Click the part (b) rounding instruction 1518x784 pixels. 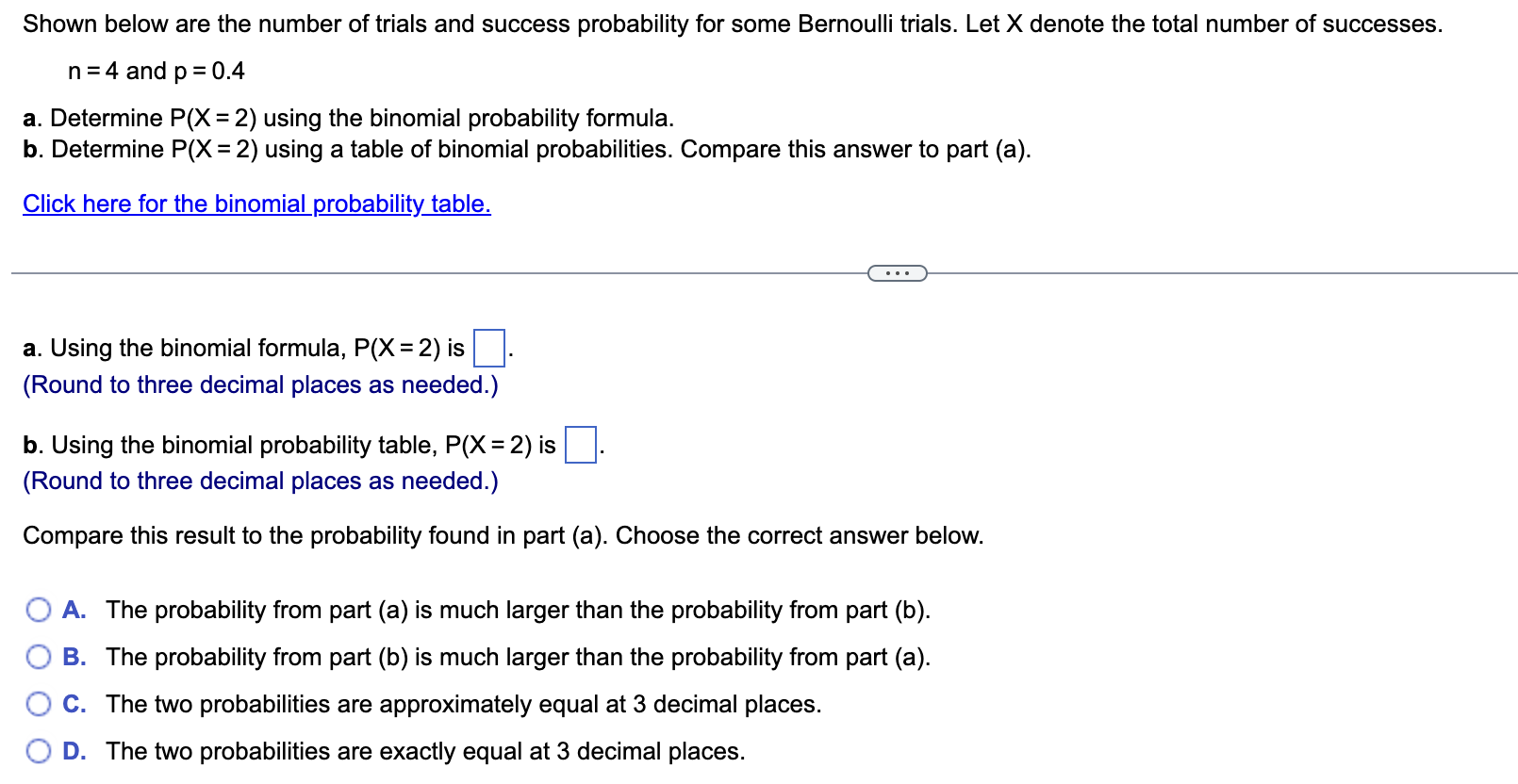pyautogui.click(x=259, y=482)
